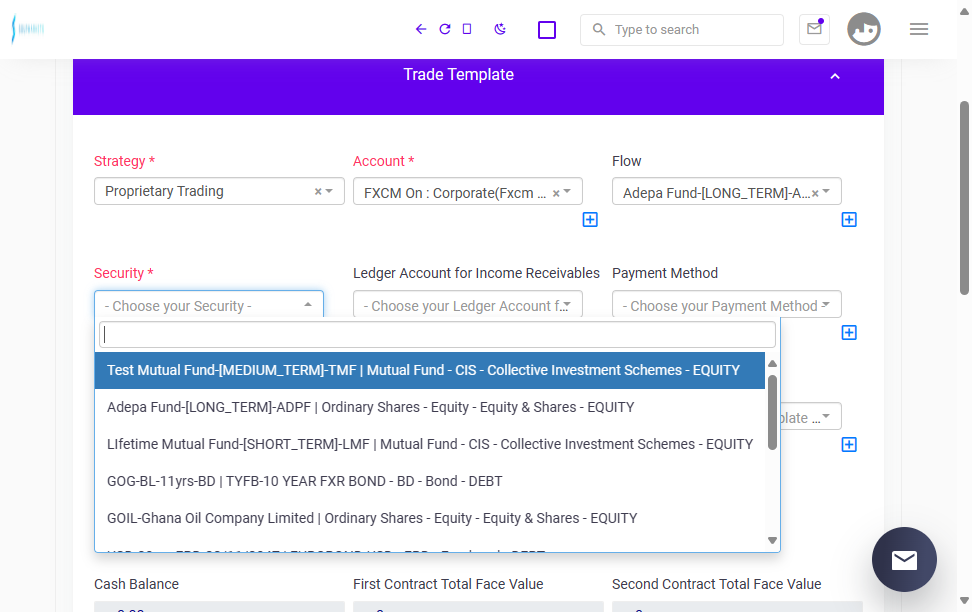Select GOIL-Ghana Oil Company Limited option

(430, 518)
